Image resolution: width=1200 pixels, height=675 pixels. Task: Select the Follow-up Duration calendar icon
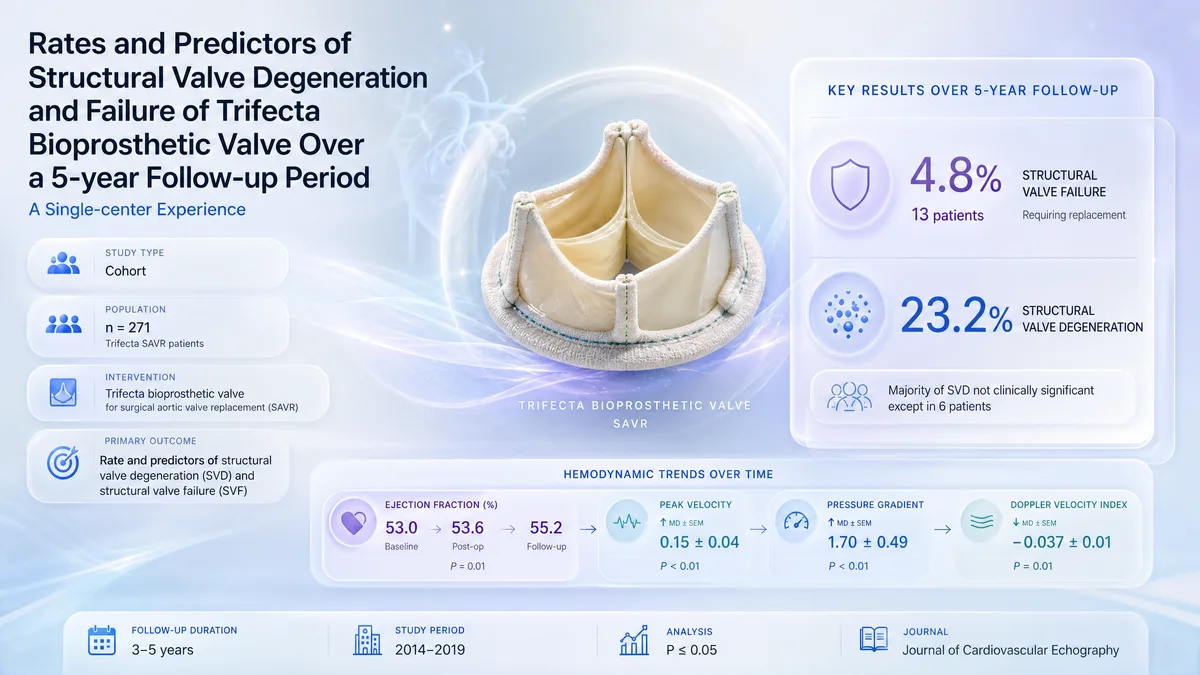[x=103, y=640]
